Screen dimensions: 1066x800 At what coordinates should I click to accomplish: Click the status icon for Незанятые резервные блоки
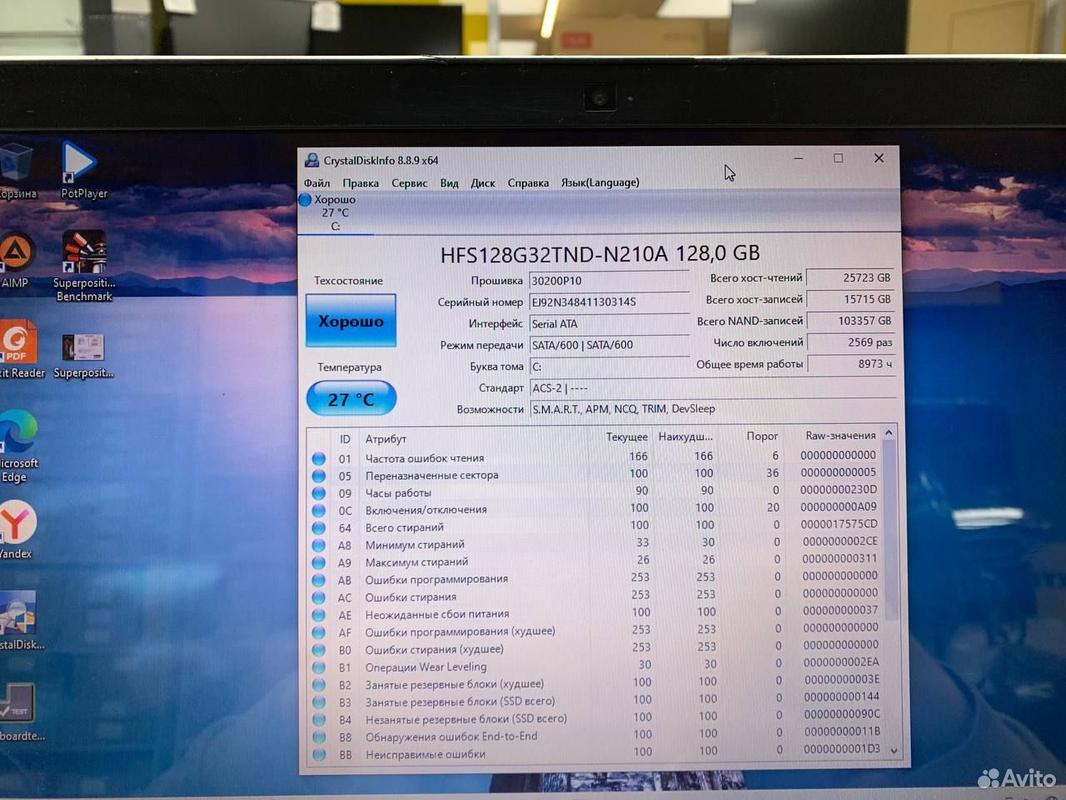coord(318,720)
